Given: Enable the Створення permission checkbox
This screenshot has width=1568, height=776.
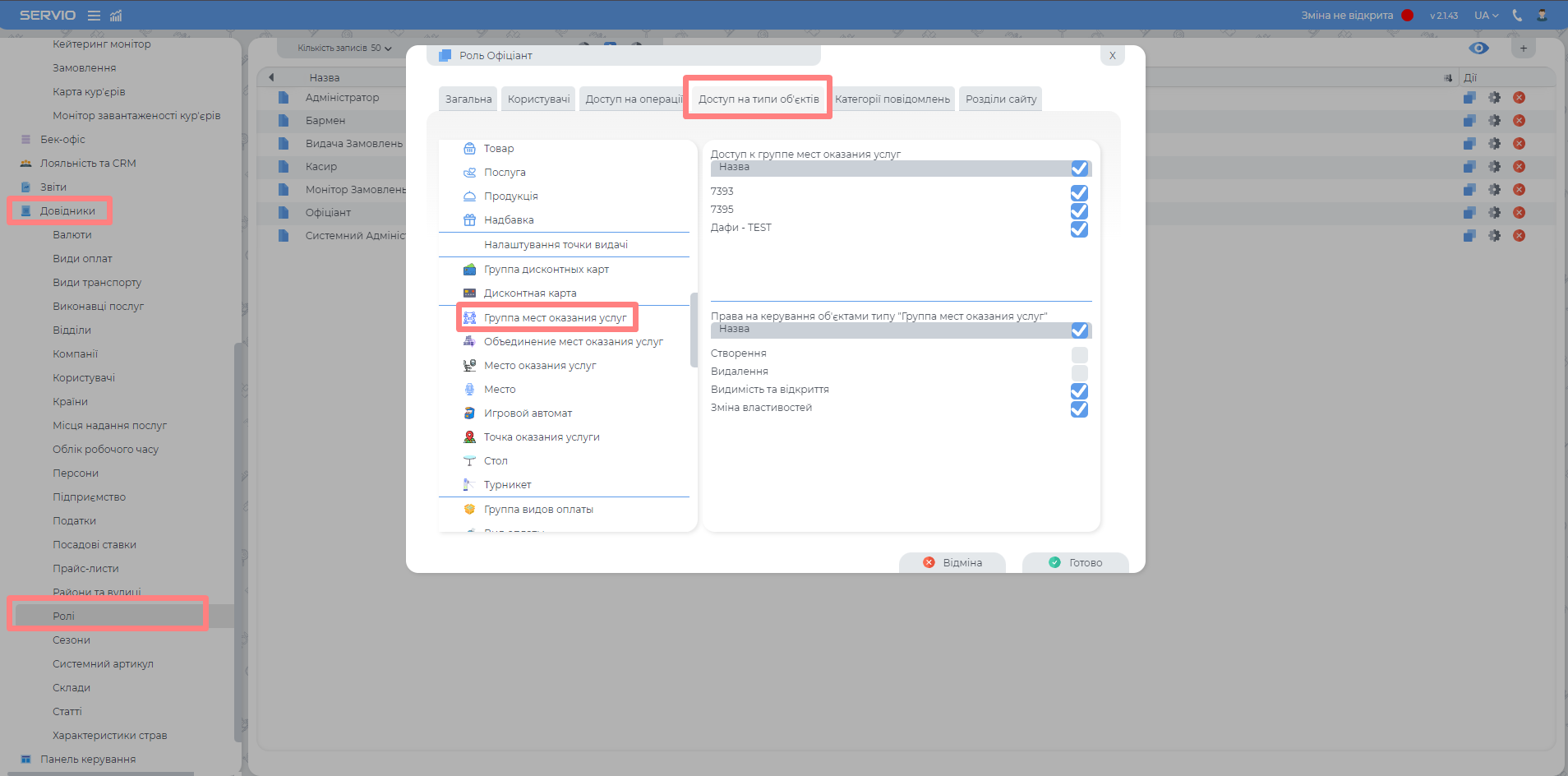Looking at the screenshot, I should pos(1079,355).
